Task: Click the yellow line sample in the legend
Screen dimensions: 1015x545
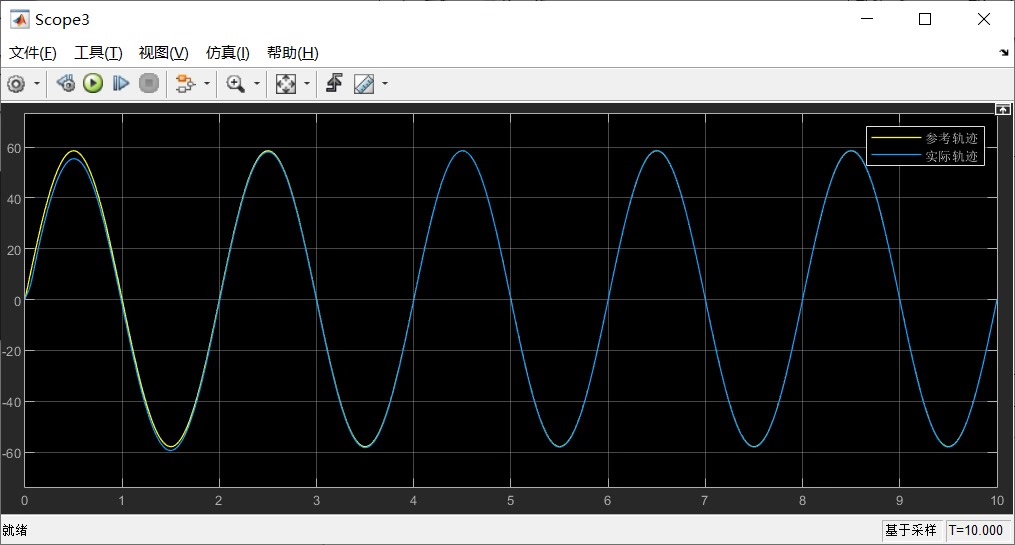Action: click(x=896, y=138)
